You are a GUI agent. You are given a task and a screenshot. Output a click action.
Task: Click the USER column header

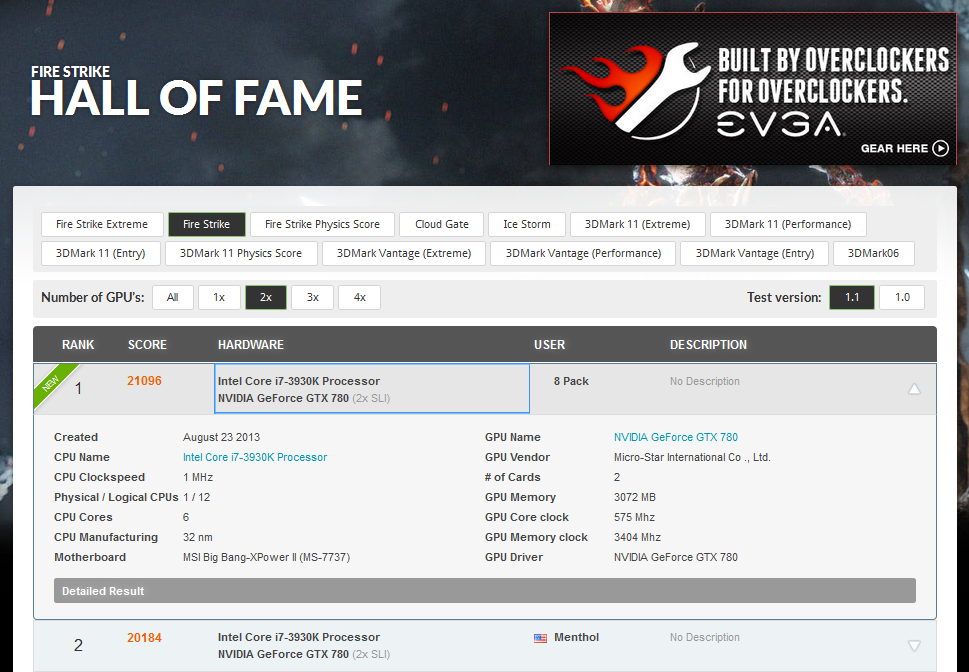pos(549,345)
